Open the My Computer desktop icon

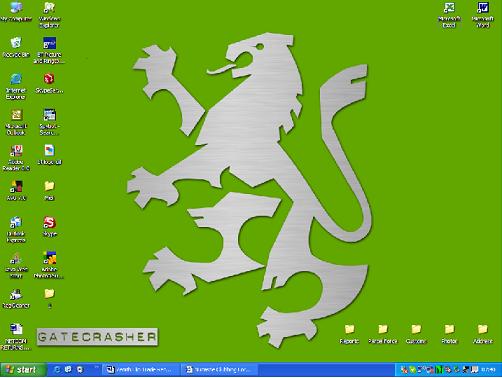[16, 12]
